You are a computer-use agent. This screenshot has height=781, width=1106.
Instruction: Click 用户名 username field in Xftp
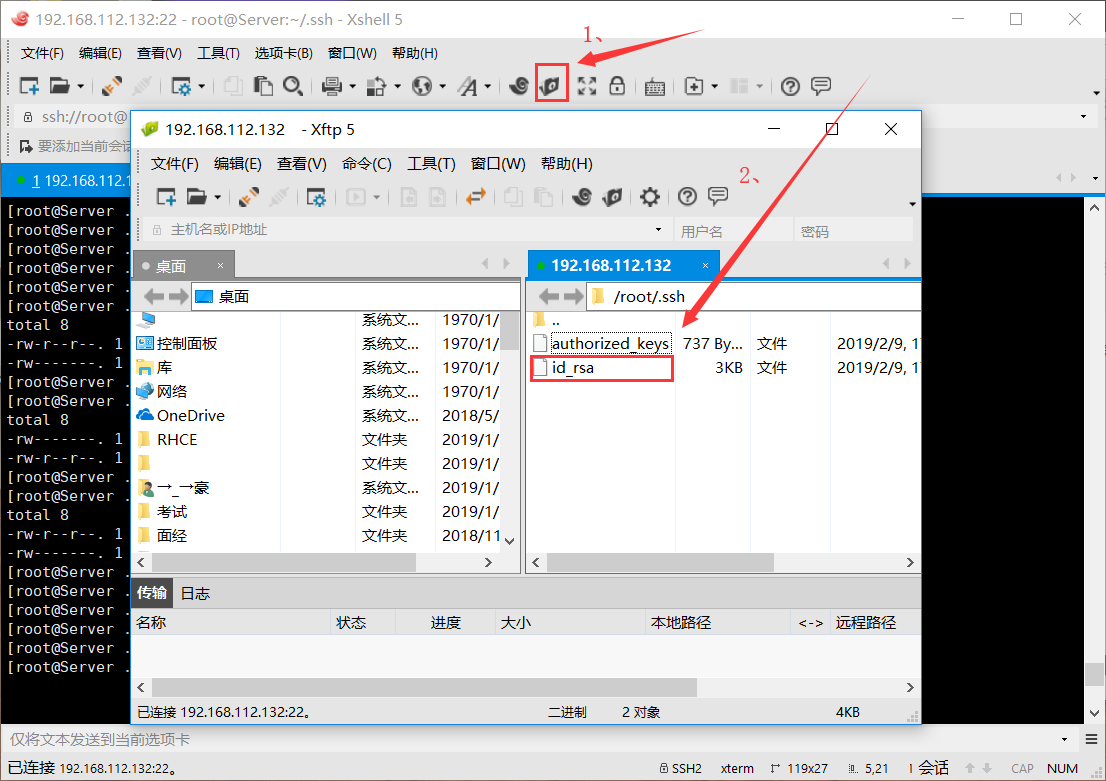[x=734, y=231]
